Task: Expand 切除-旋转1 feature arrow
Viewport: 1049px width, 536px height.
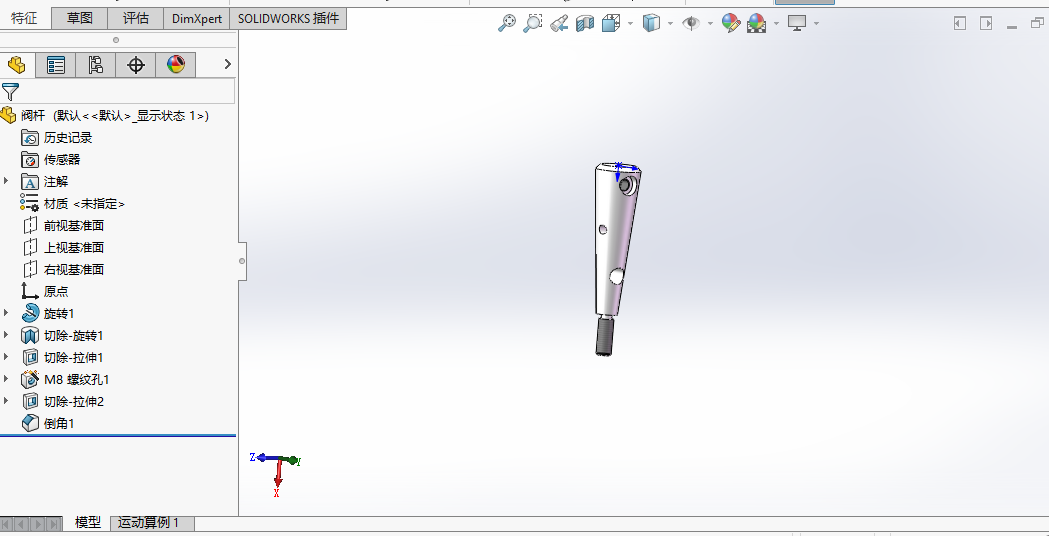Action: 7,335
